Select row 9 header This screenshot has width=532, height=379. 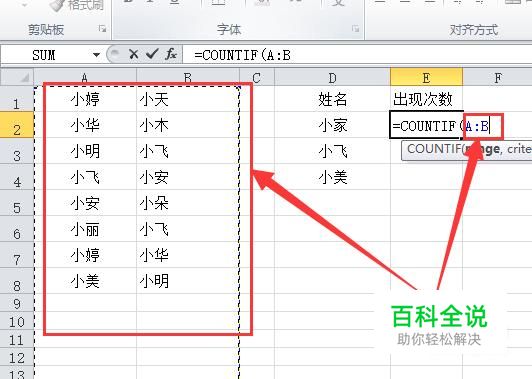tap(17, 303)
